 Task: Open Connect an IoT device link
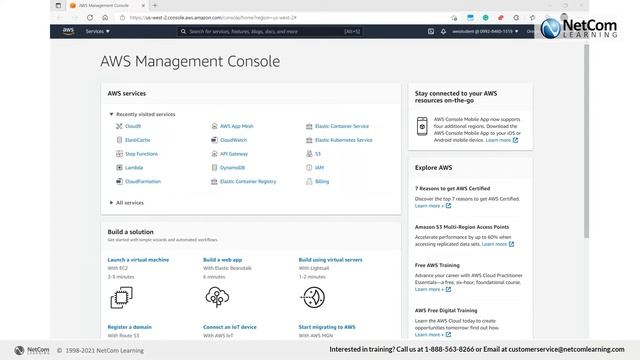point(230,327)
